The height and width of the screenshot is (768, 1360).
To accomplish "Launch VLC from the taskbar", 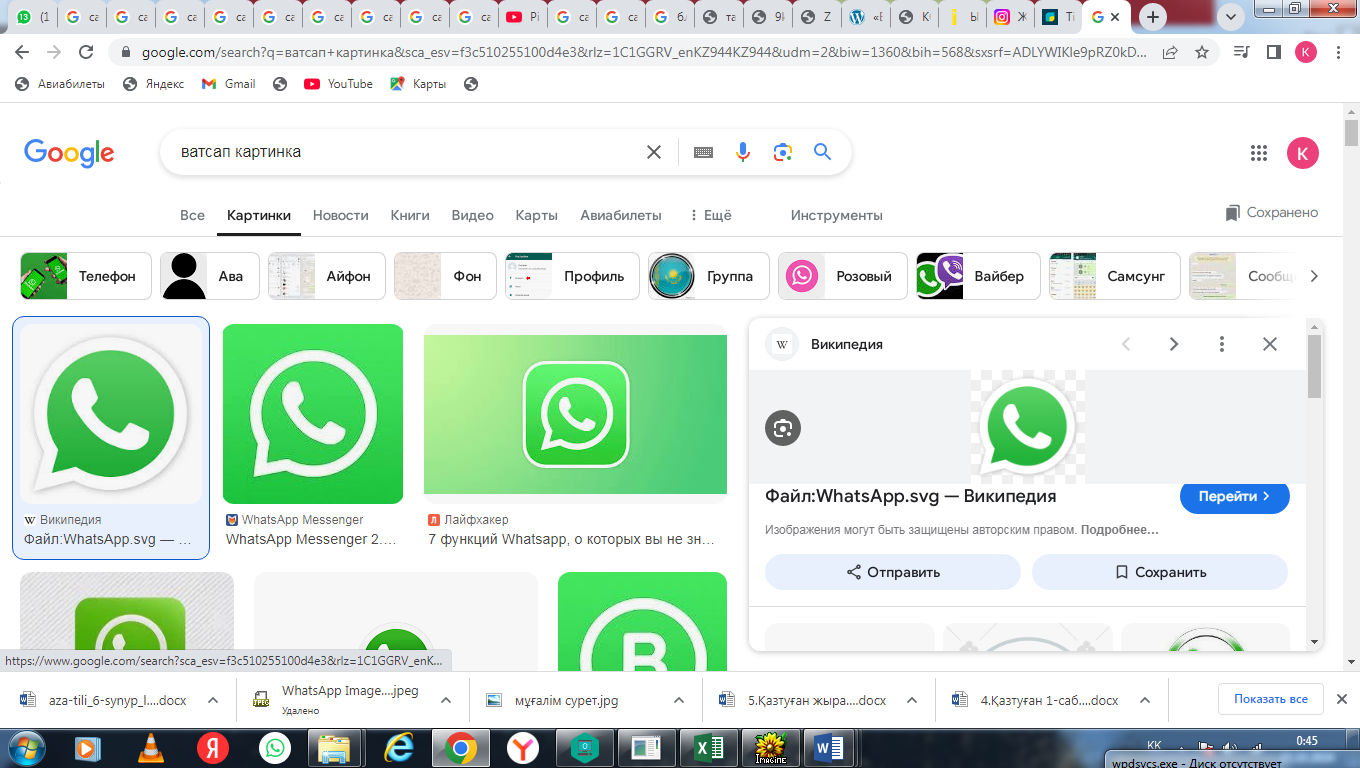I will (x=150, y=748).
